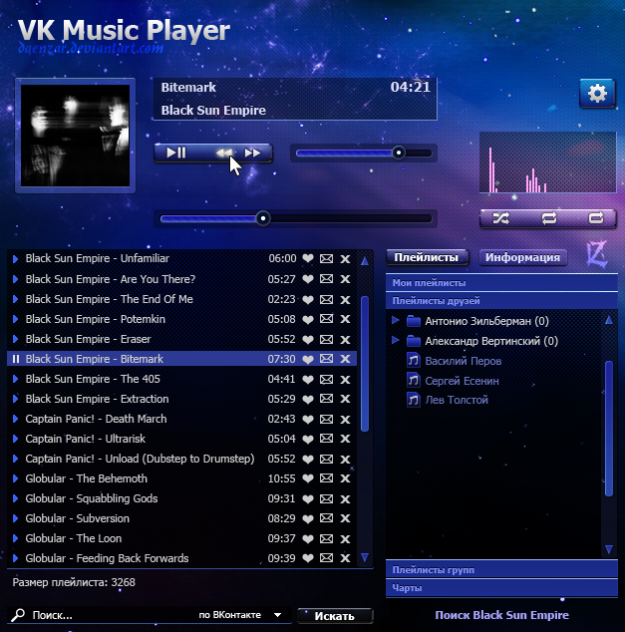This screenshot has height=632, width=625.
Task: Open the 'по ВКонтакте' search source dropdown
Action: (x=277, y=616)
